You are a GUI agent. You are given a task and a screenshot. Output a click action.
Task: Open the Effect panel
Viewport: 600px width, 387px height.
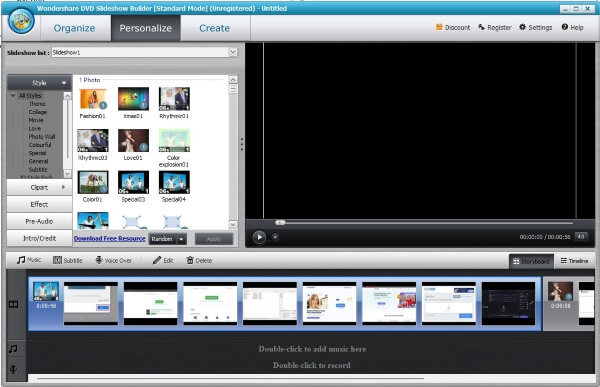pos(39,204)
